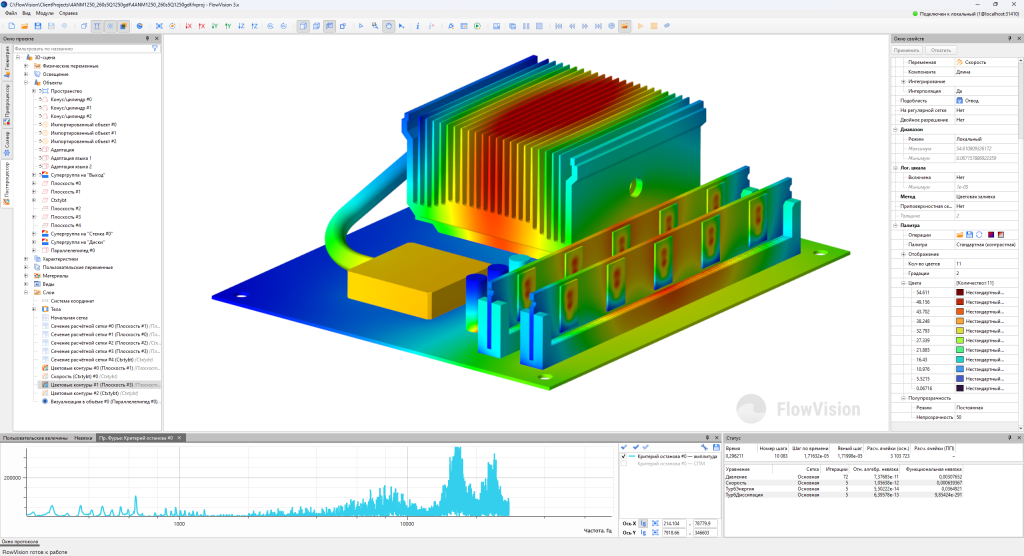Click the X axis minimum field 214.104
Viewport: 1024px width, 556px height.
click(674, 523)
